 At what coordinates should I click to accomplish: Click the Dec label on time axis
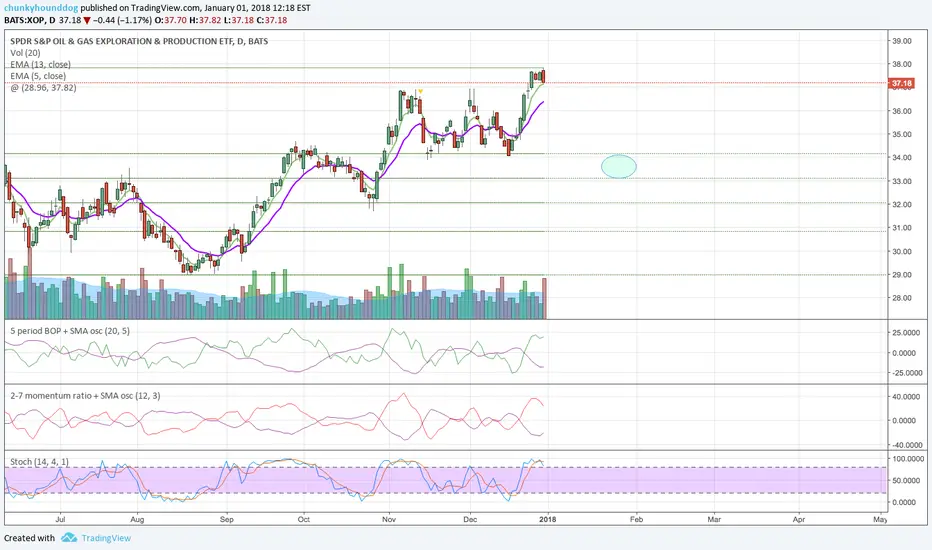470,519
